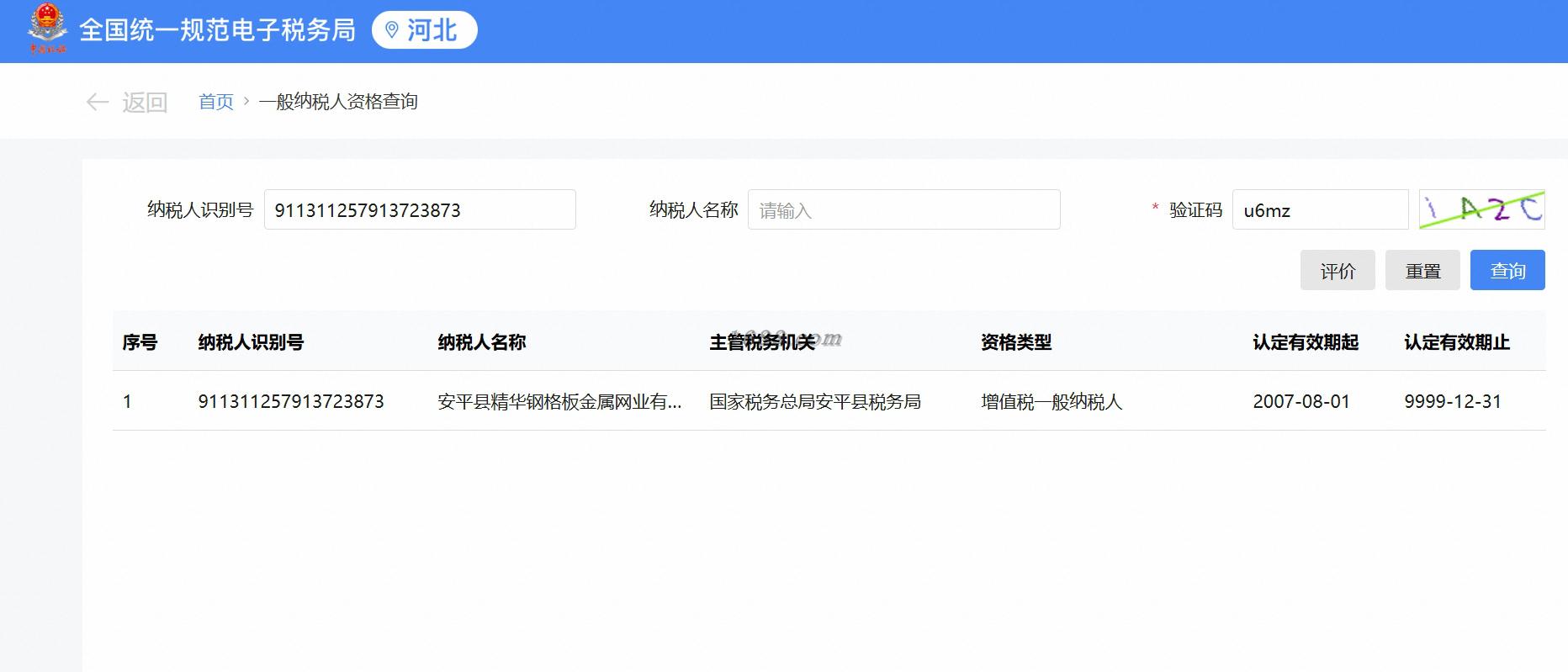Select start date 2007-08-01 cell
Viewport: 1568px width, 672px height.
(1301, 401)
